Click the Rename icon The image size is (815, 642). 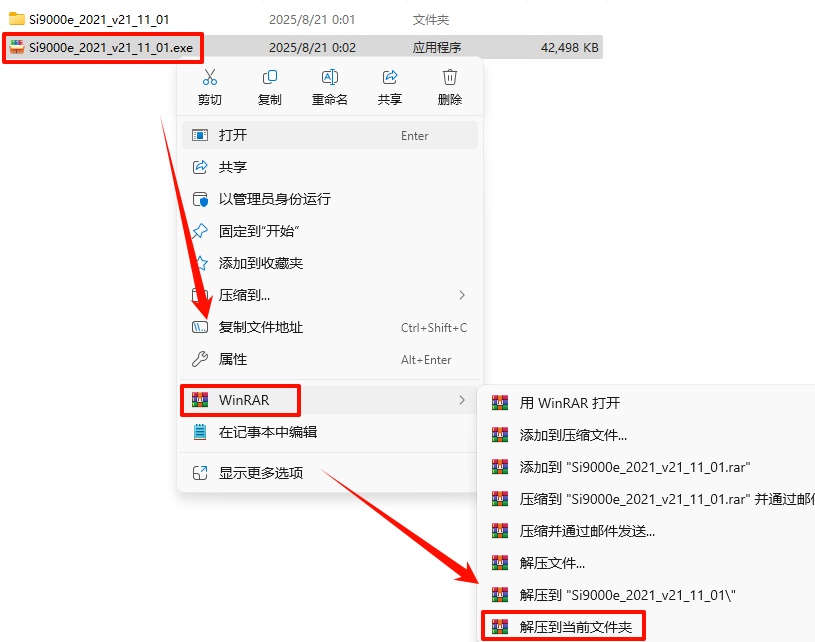click(330, 77)
